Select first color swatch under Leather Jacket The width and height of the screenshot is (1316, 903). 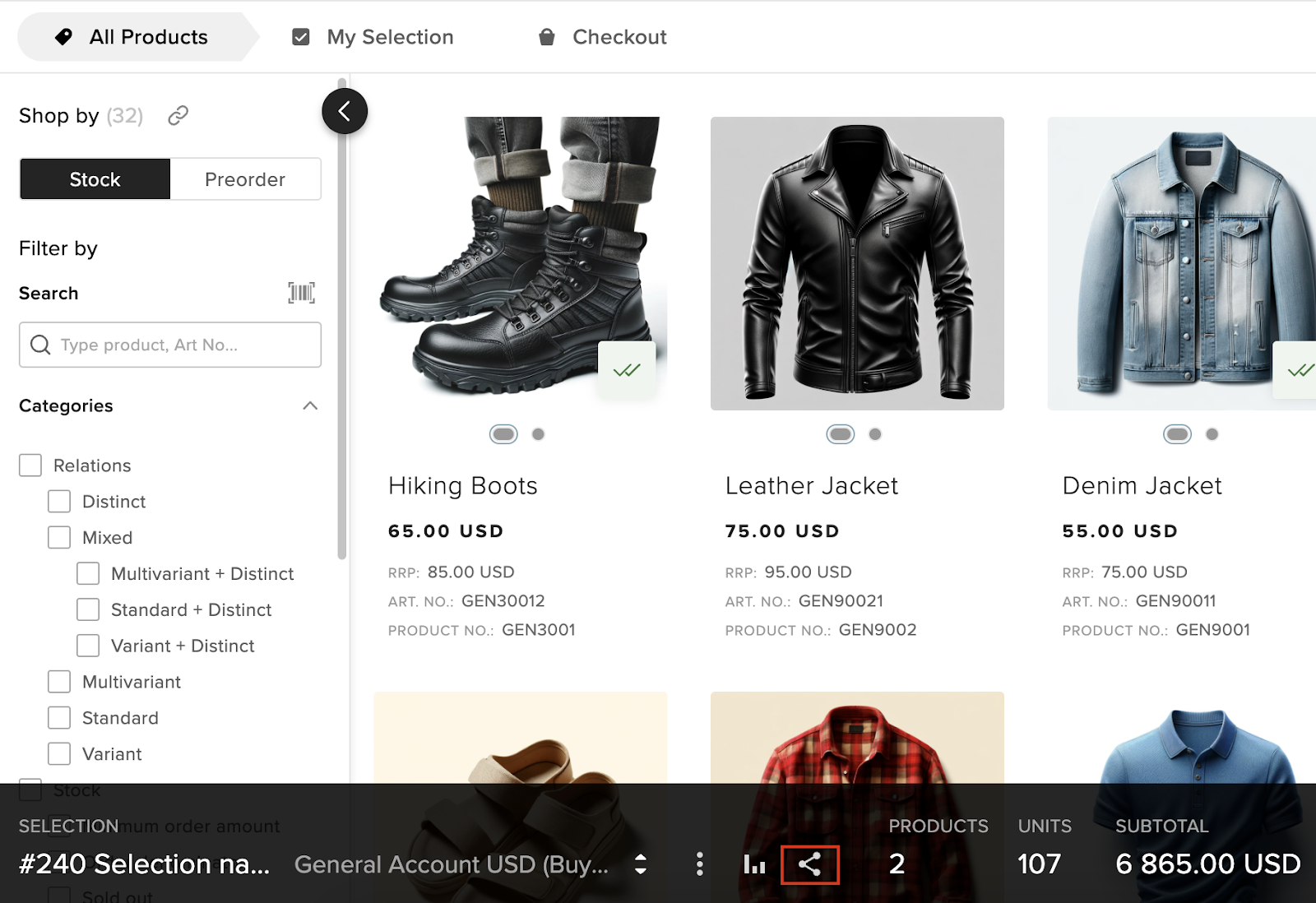pyautogui.click(x=841, y=434)
